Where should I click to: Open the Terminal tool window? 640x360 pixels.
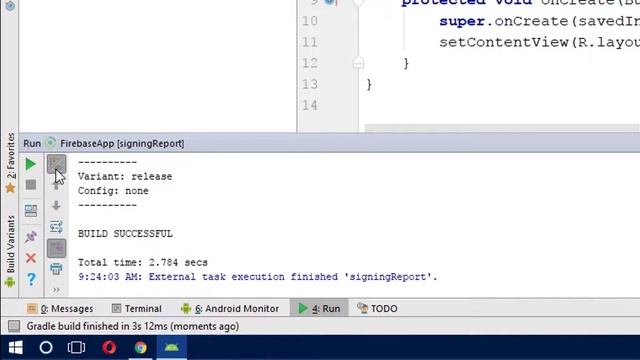(137, 309)
